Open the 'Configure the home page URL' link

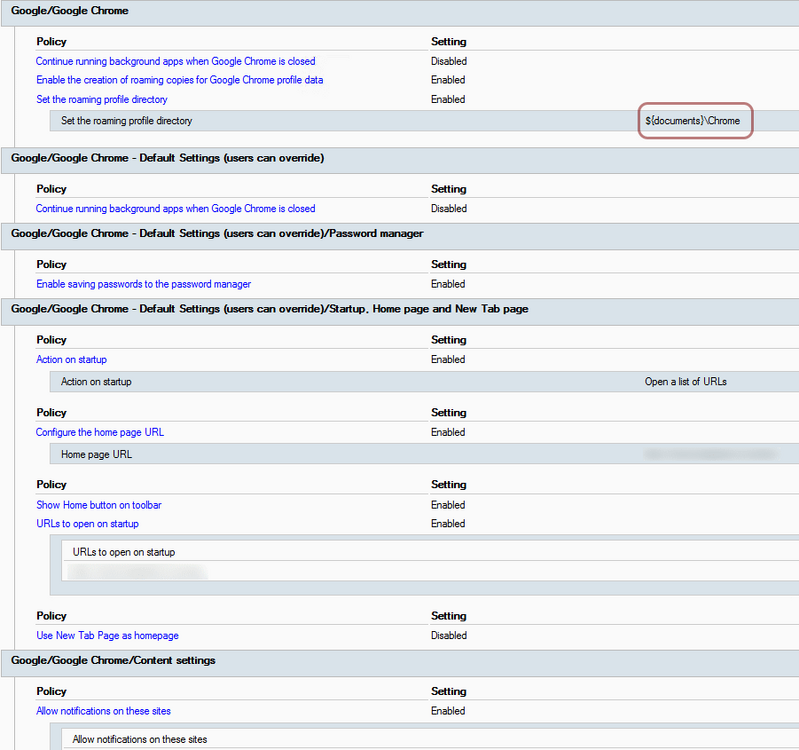click(x=100, y=432)
